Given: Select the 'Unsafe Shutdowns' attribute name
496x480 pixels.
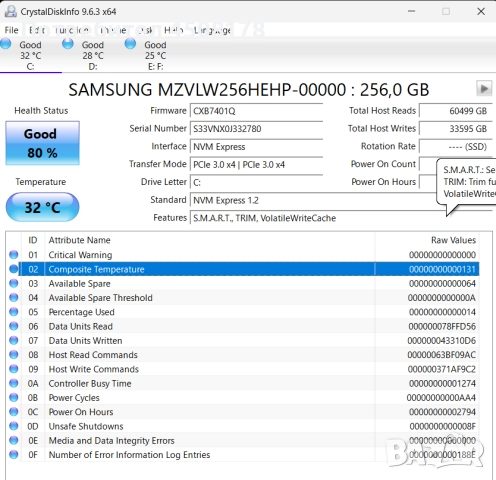Looking at the screenshot, I should 86,426.
